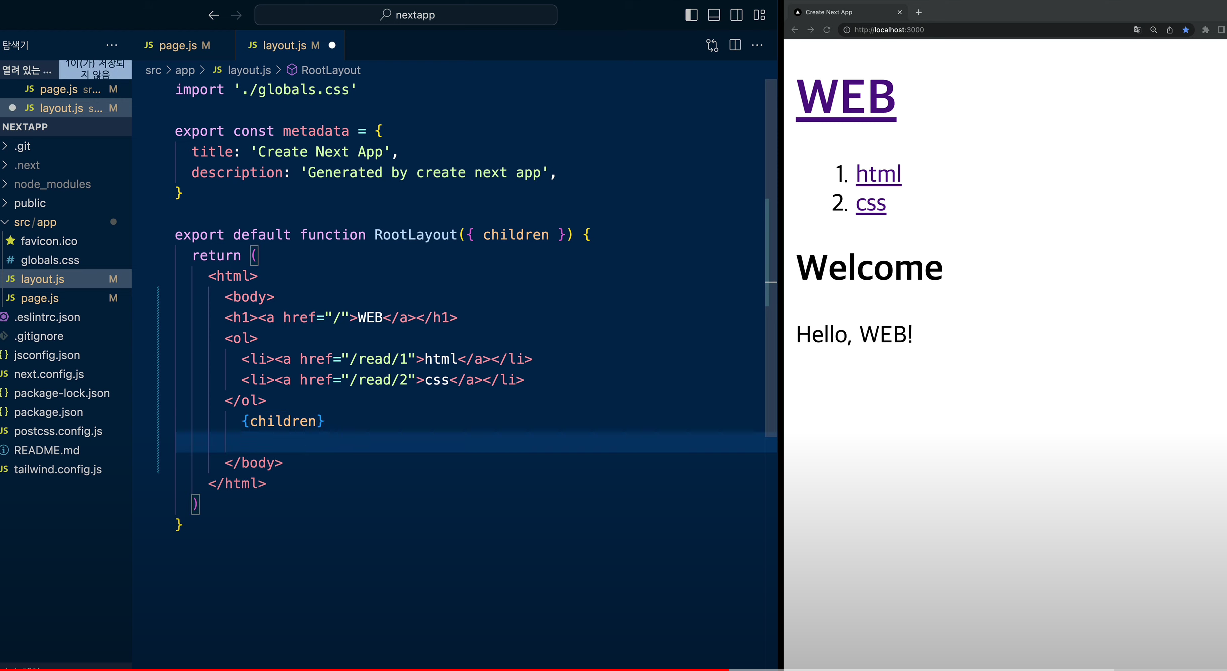Click the browser forward arrow

click(811, 30)
